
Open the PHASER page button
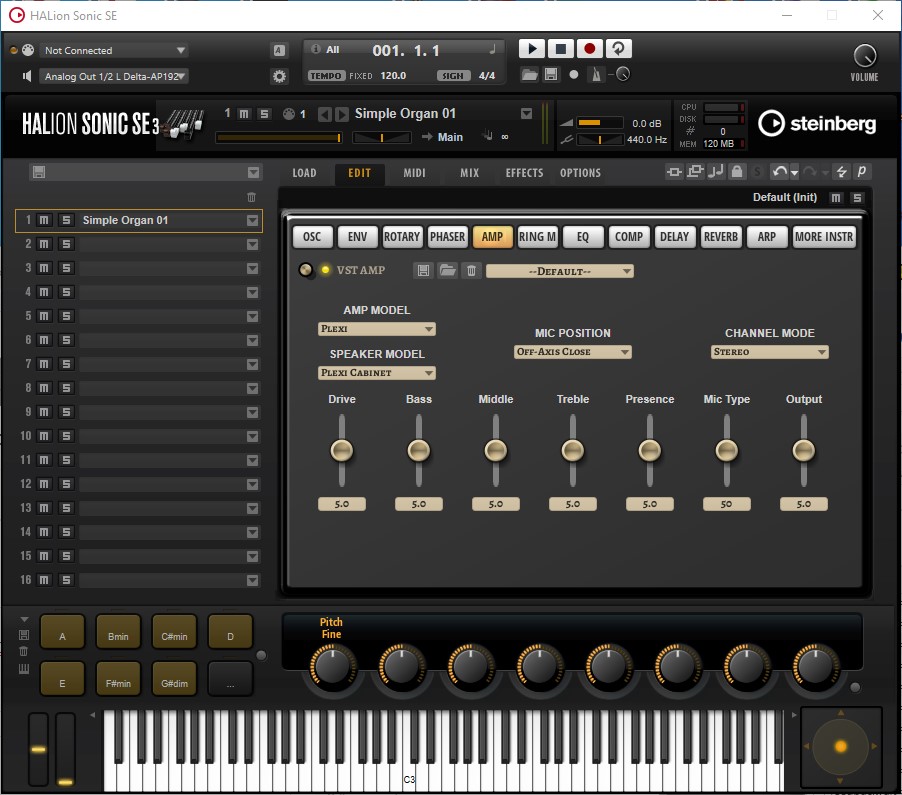click(447, 237)
